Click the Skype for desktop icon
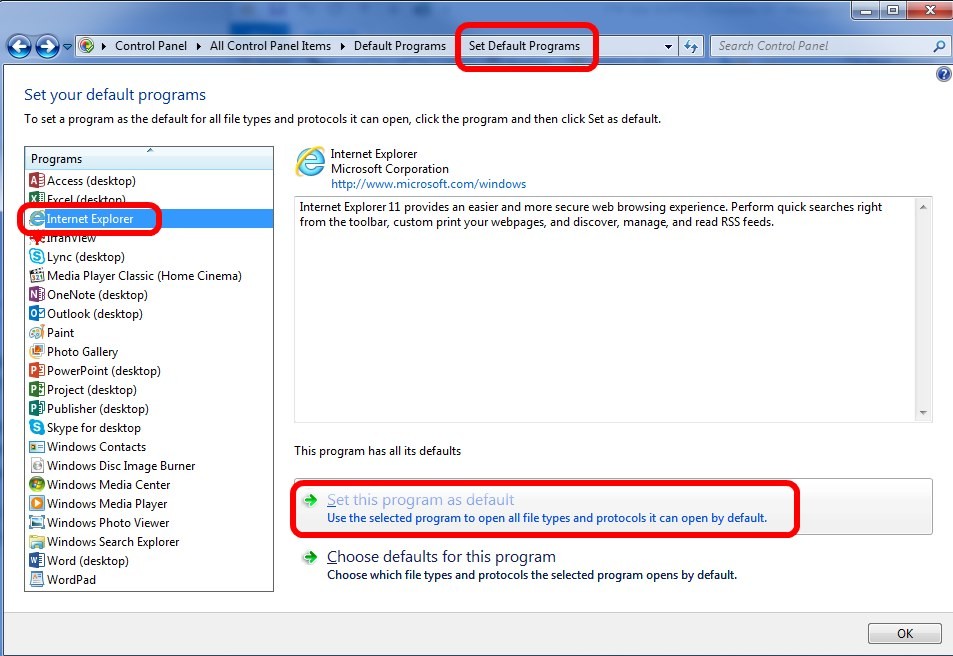This screenshot has height=656, width=953. coord(37,428)
